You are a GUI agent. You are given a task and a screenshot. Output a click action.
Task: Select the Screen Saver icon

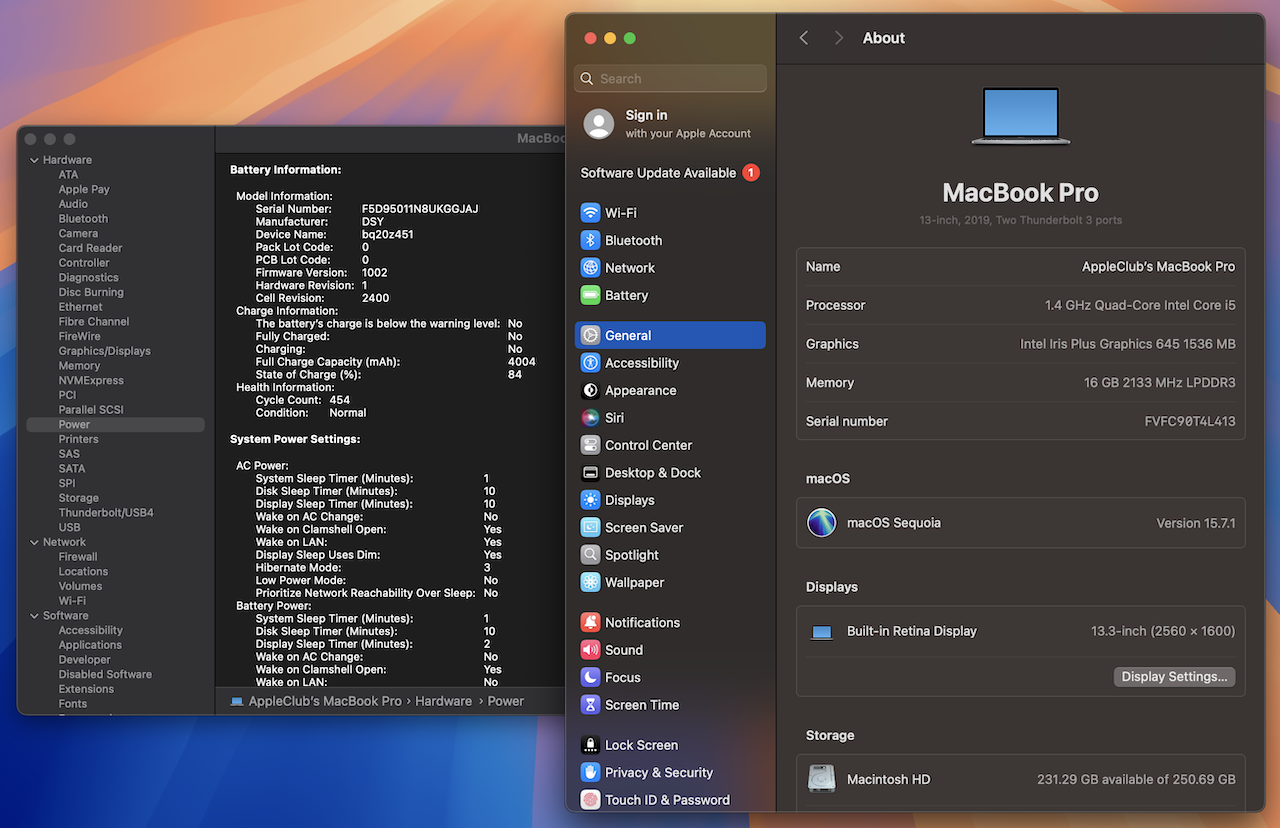tap(590, 528)
